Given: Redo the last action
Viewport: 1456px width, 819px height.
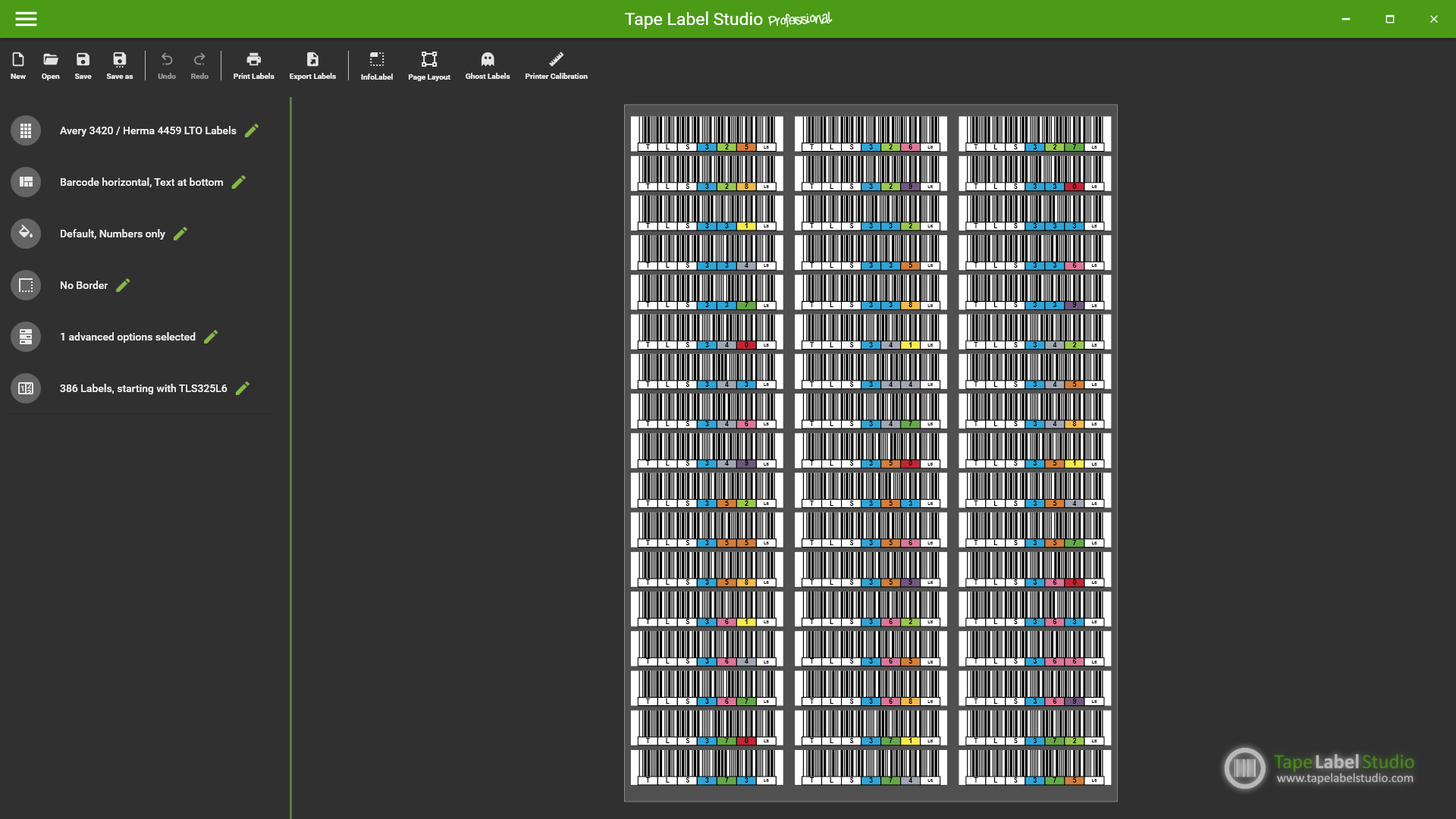Looking at the screenshot, I should click(199, 65).
